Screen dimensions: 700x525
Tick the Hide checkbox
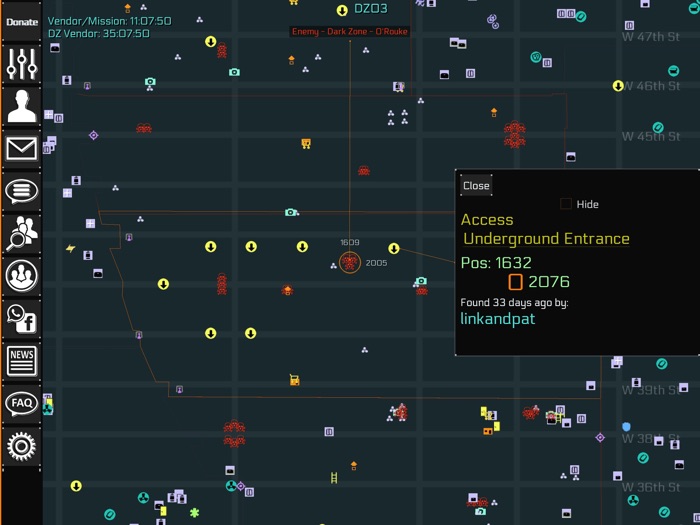pyautogui.click(x=566, y=204)
